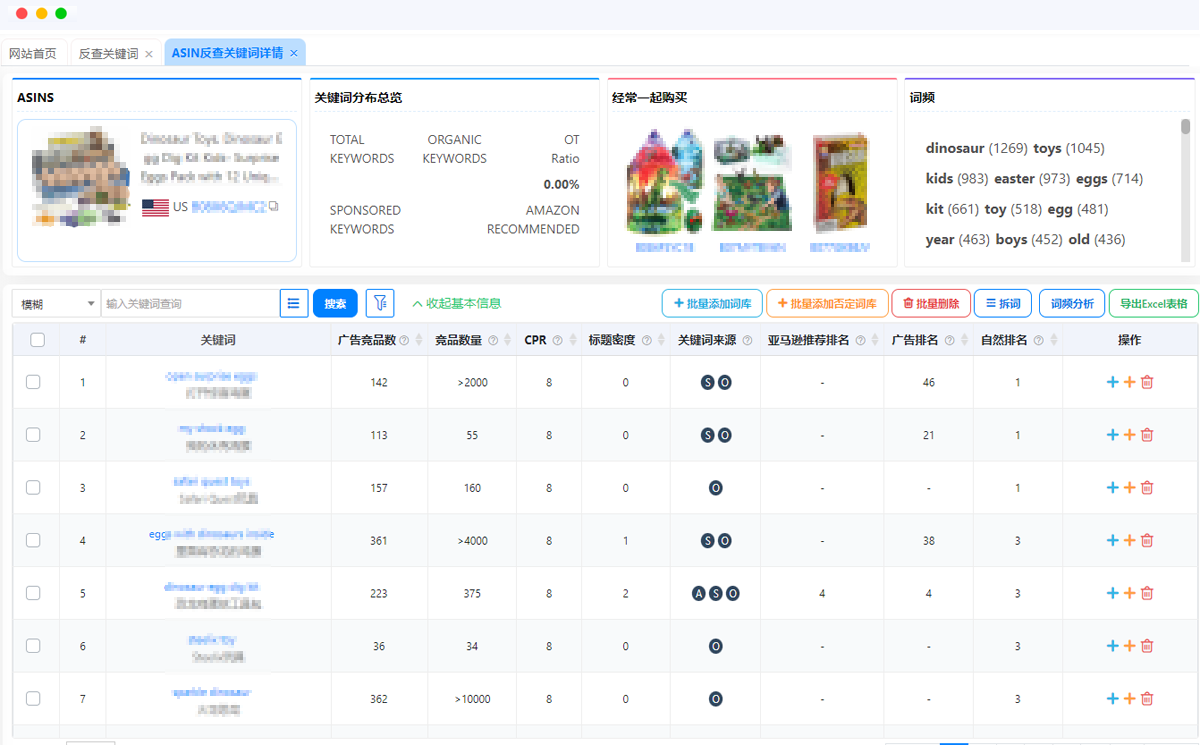The width and height of the screenshot is (1200, 750).
Task: Check the checkbox for row 5
Action: [x=33, y=593]
